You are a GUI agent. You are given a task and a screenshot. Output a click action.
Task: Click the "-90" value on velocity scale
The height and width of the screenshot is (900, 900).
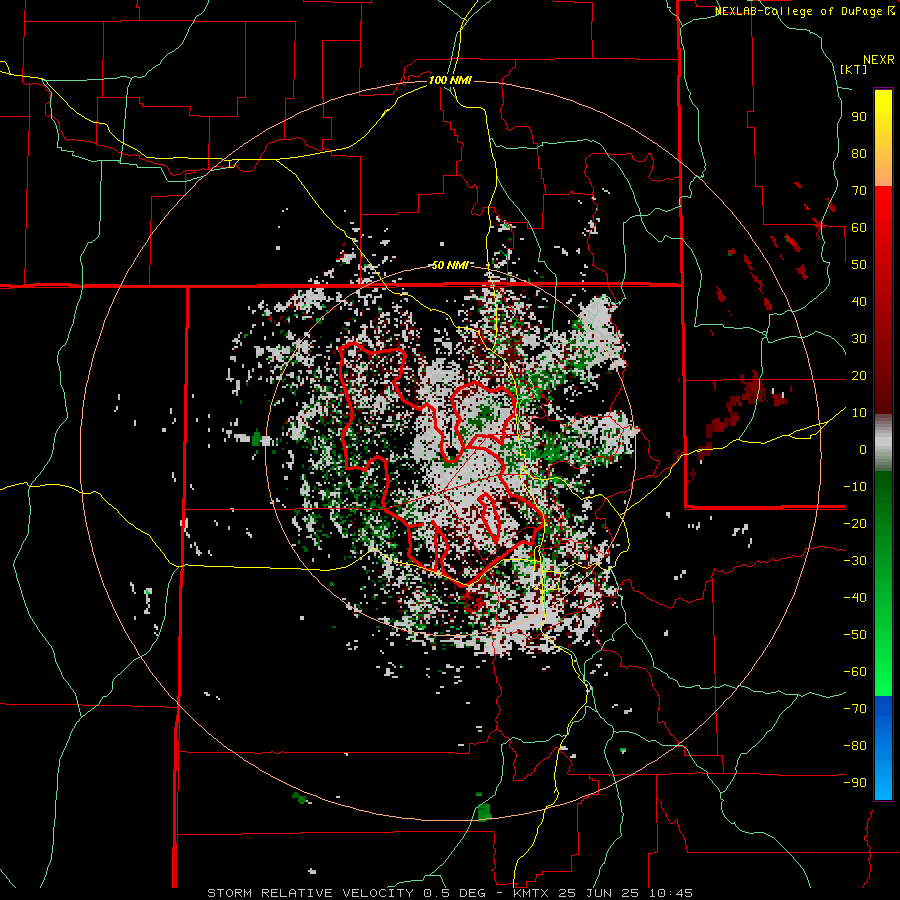tap(855, 783)
